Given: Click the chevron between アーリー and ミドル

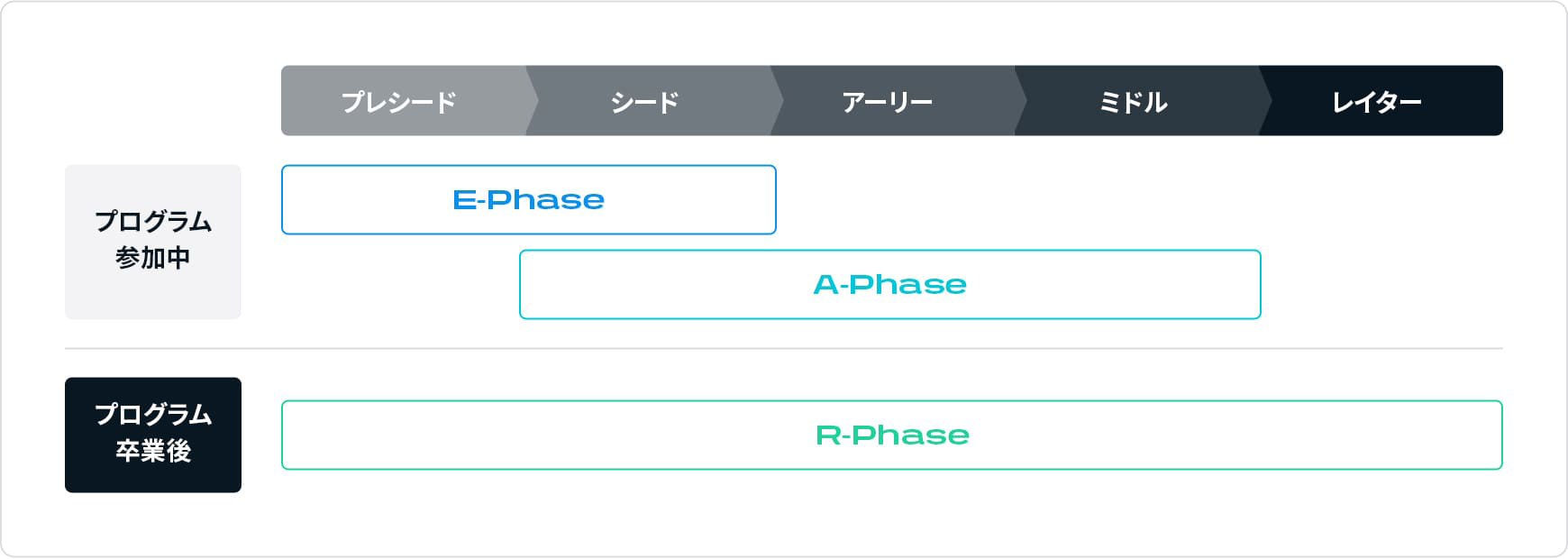Looking at the screenshot, I should point(1021,101).
